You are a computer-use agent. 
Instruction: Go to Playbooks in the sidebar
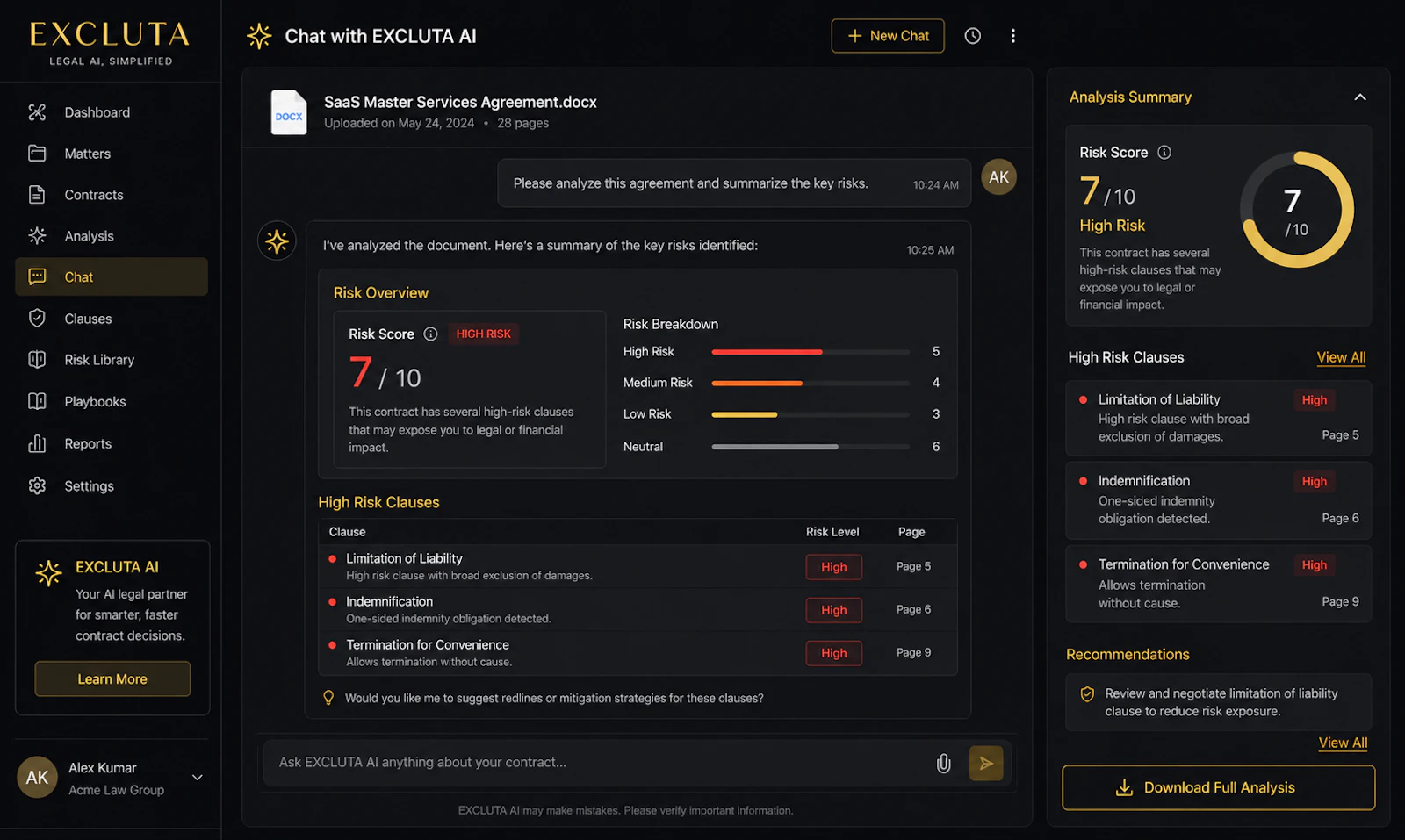coord(112,401)
